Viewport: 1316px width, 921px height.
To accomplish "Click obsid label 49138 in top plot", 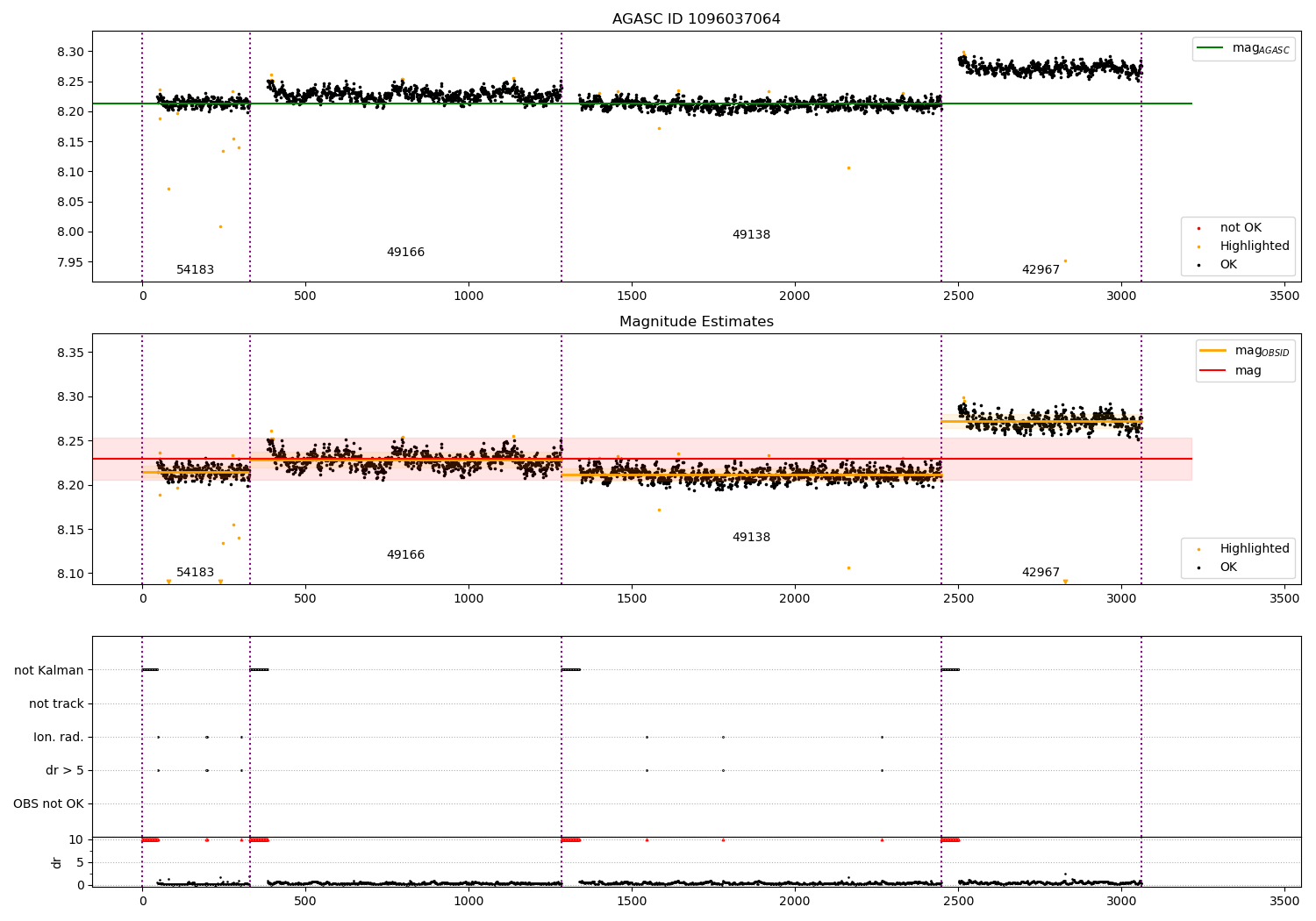I will (x=751, y=235).
